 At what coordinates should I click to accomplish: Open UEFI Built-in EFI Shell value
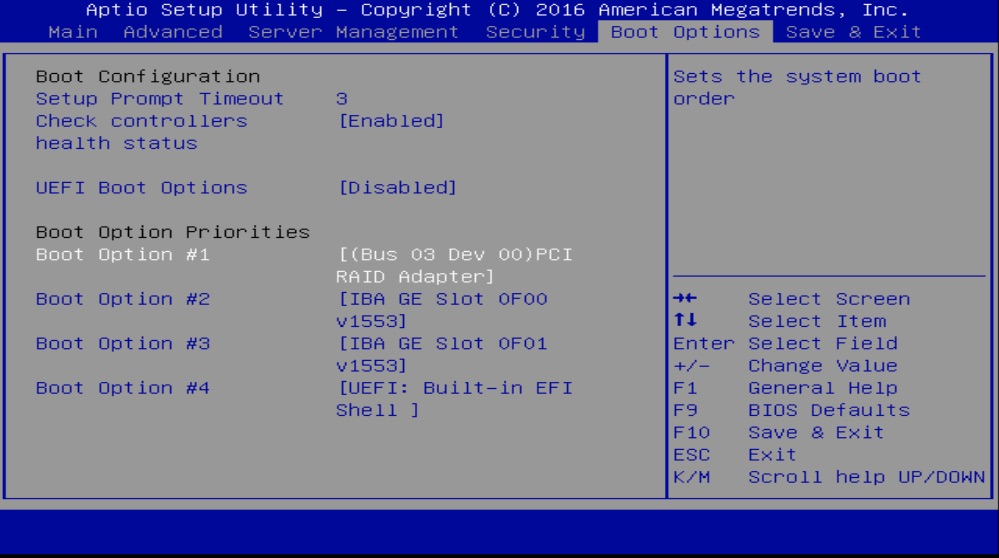455,399
